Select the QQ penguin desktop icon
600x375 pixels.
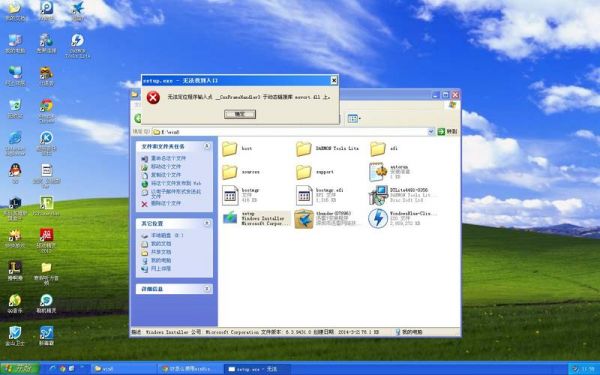15,173
